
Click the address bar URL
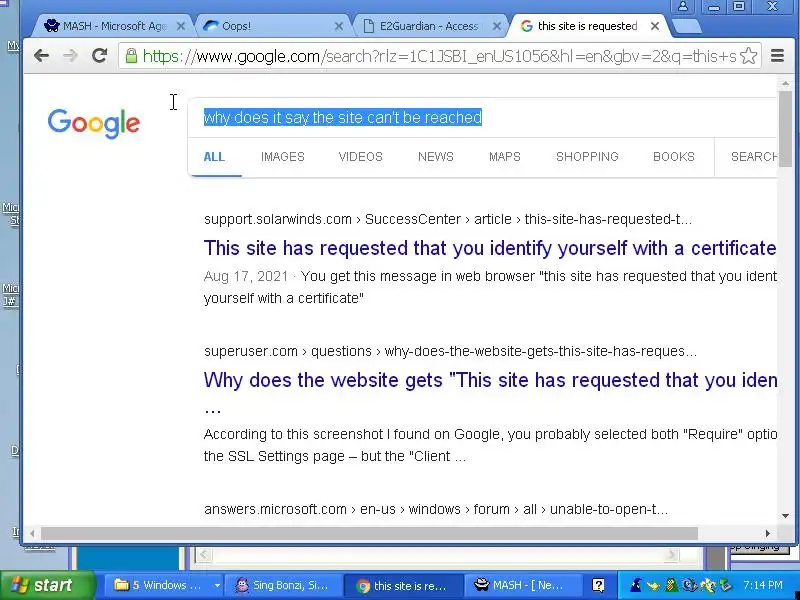coord(439,56)
